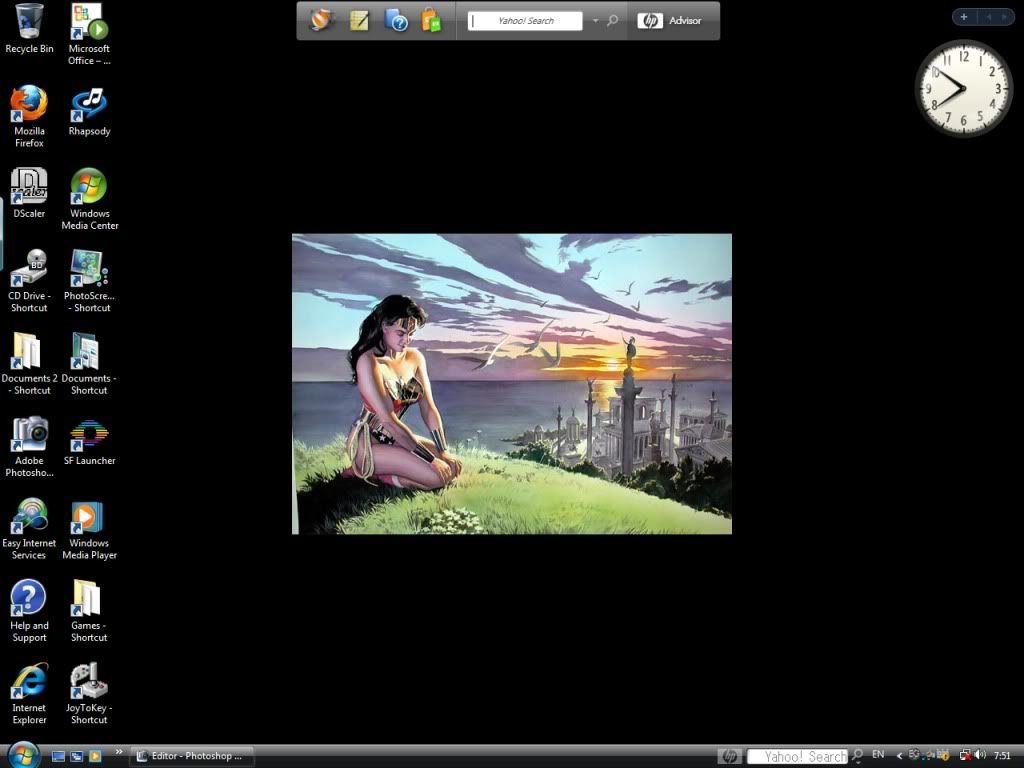Launch the Microsoft Office desktop shortcut

pos(89,34)
